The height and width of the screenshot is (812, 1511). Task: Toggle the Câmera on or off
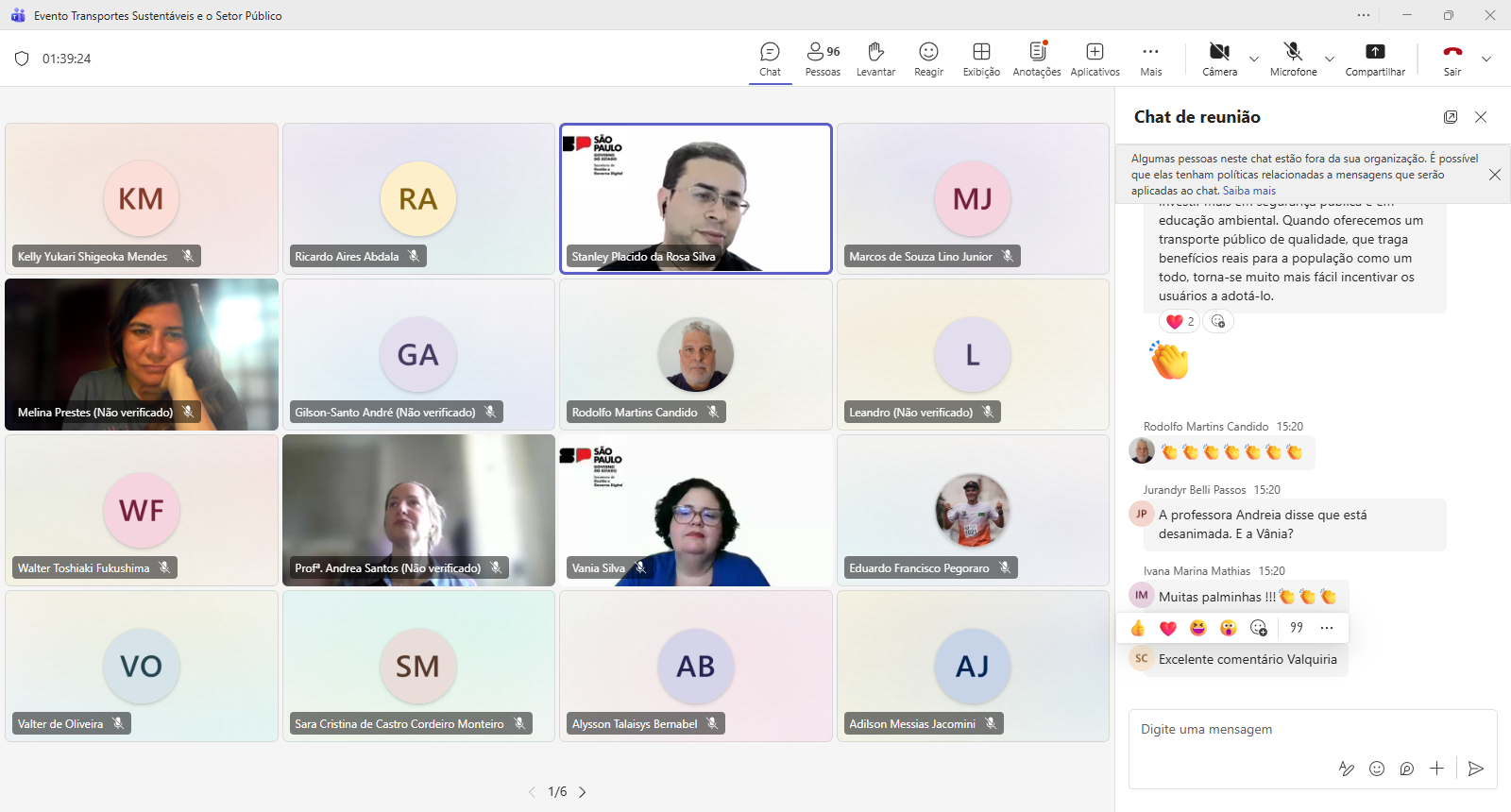click(1219, 59)
